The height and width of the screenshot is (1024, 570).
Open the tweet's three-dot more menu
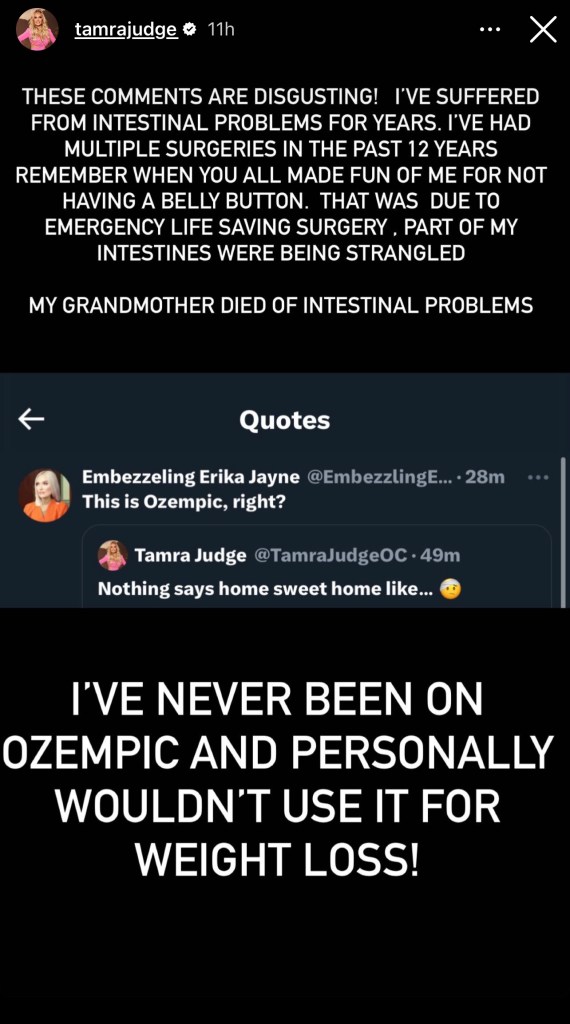(x=538, y=477)
